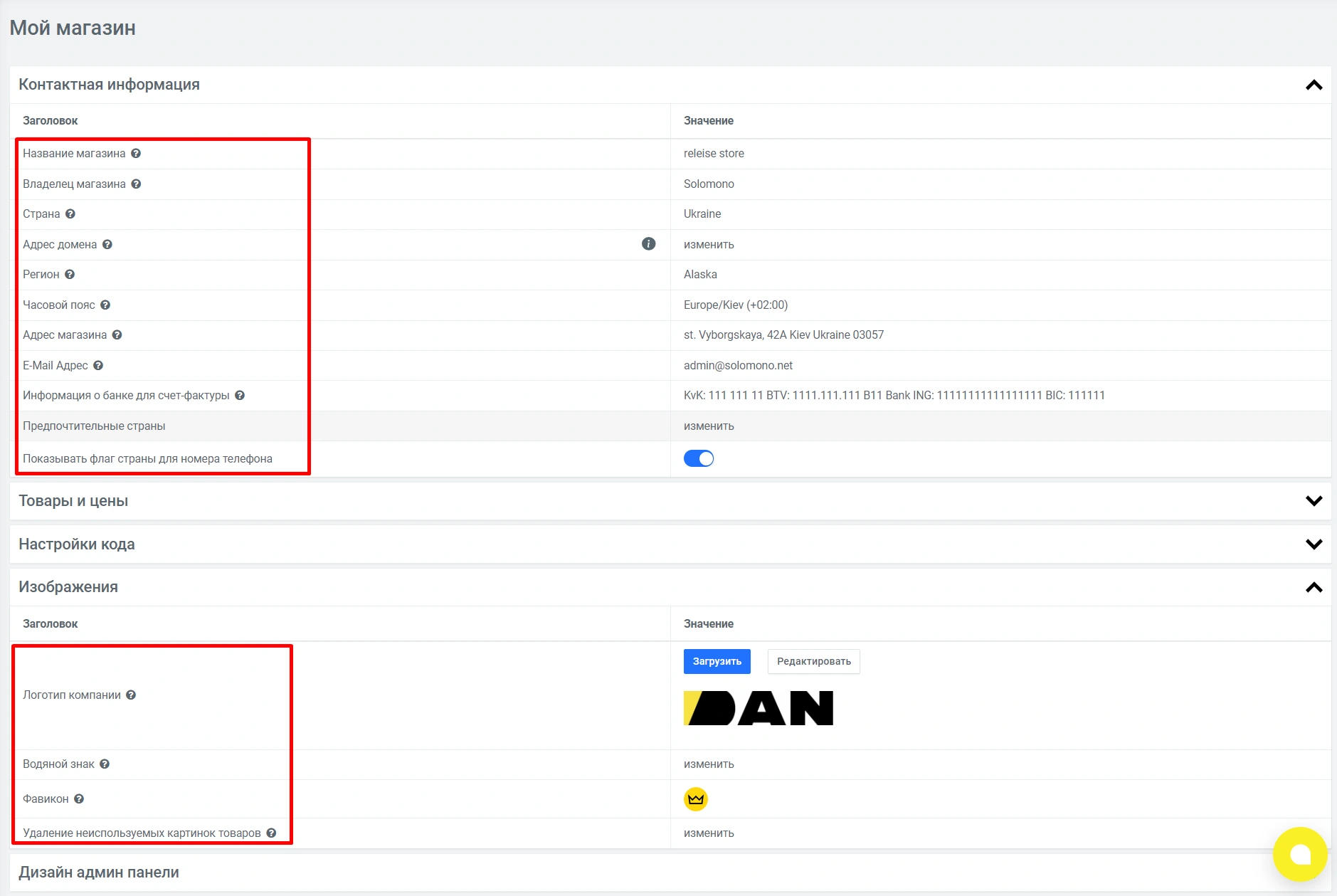
Task: Toggle phone number country flag switch
Action: pos(698,459)
